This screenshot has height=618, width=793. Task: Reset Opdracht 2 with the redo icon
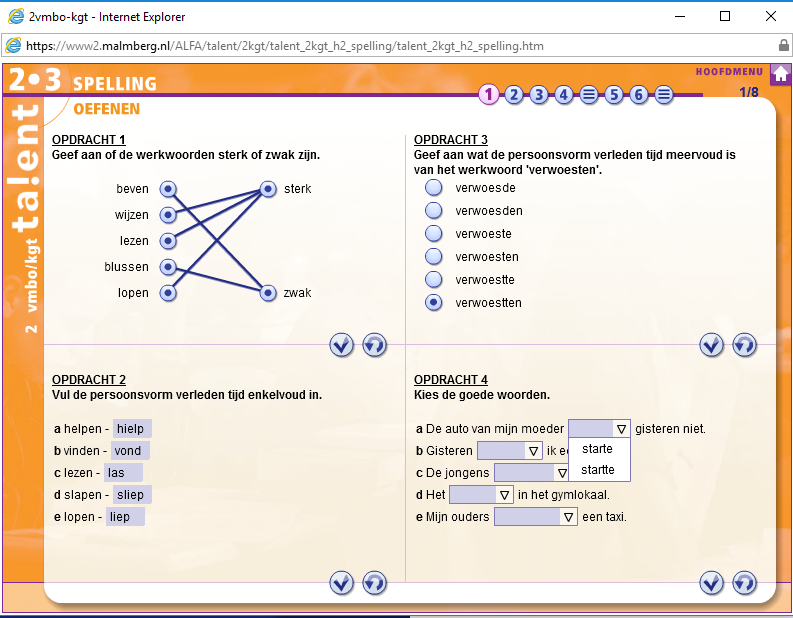coord(374,582)
